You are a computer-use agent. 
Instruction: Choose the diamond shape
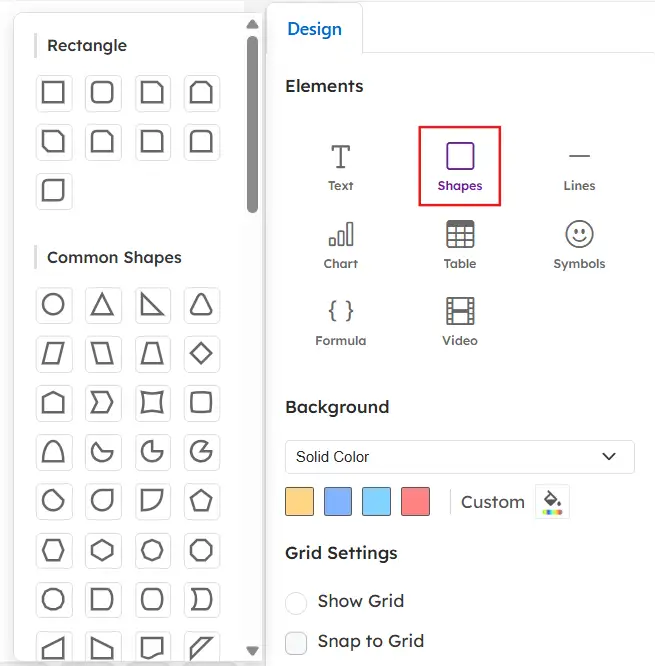(x=202, y=353)
